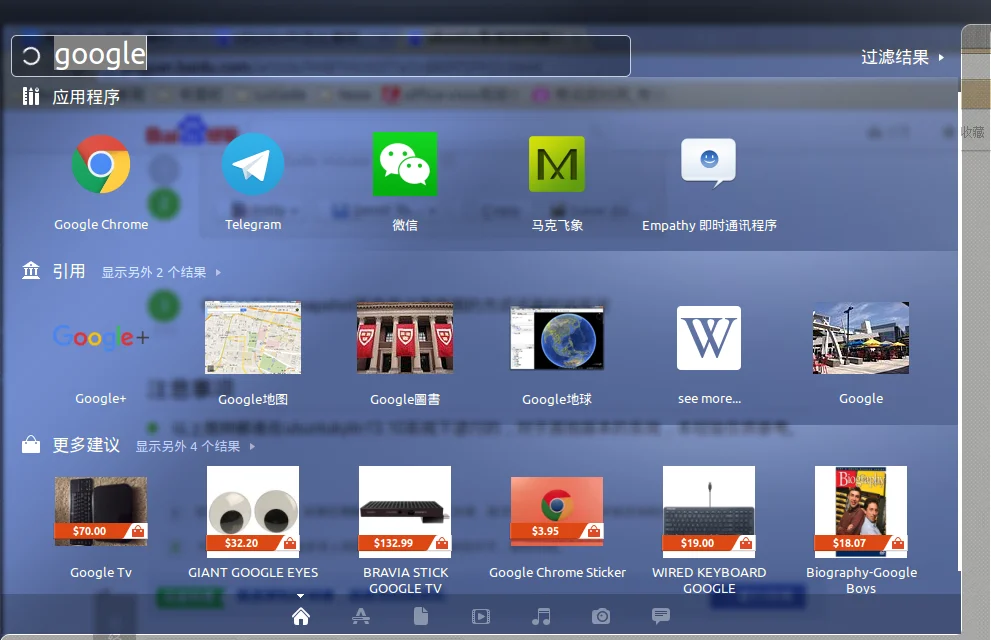The width and height of the screenshot is (991, 640).
Task: Open the Google campus photo result
Action: coord(861,338)
